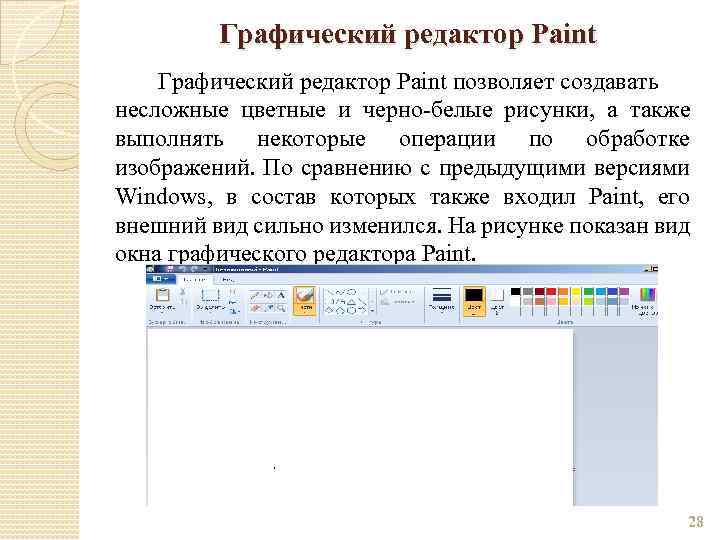
Task: Switch to the Главная (Home) ribbon tab
Action: pos(195,280)
